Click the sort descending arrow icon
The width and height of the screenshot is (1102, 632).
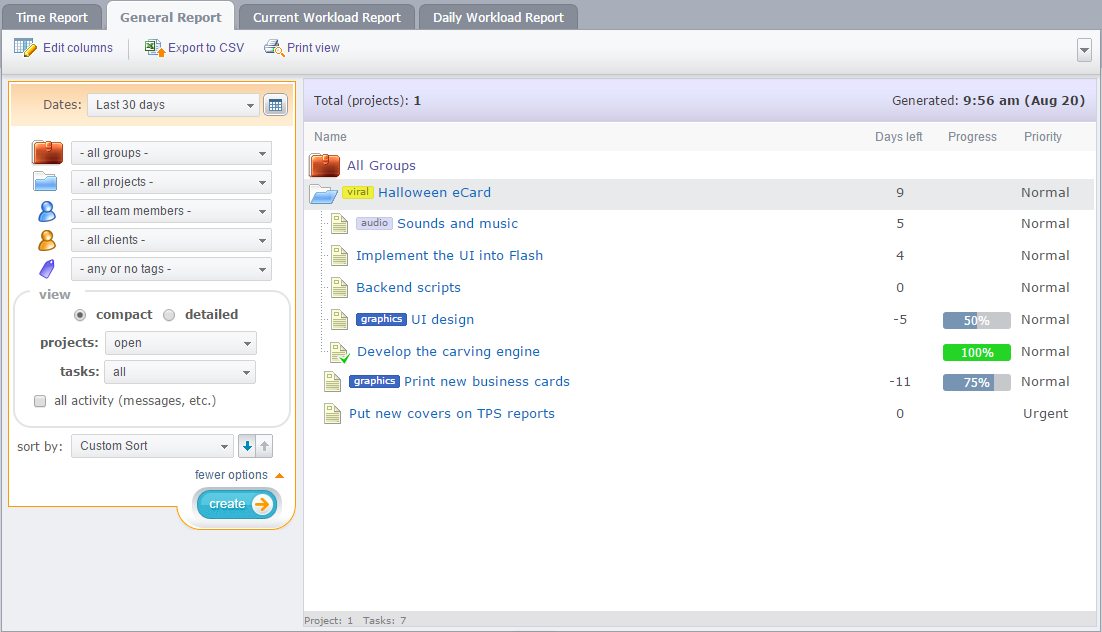click(x=248, y=446)
